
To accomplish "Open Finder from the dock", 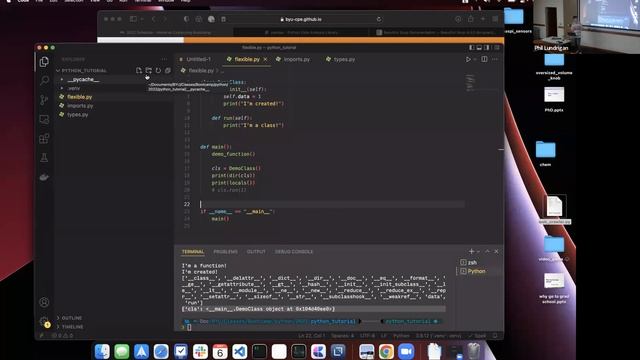I will [102, 351].
